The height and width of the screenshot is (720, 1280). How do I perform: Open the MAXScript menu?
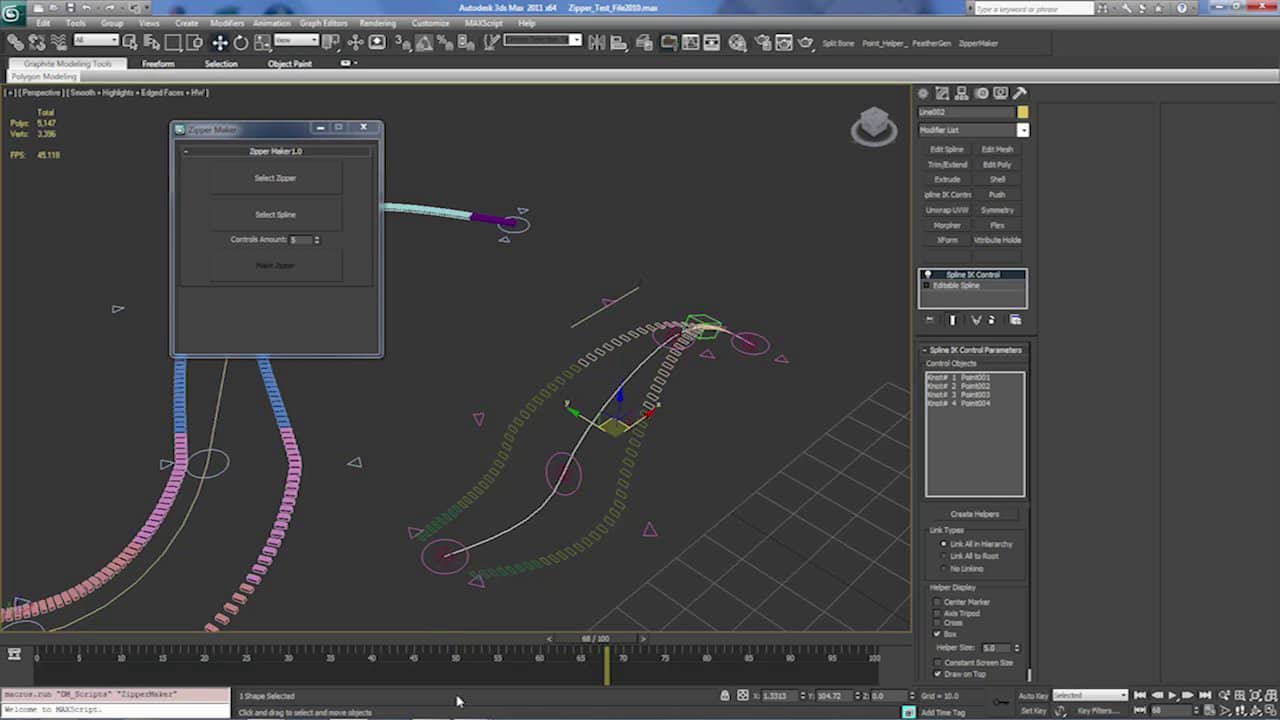(x=484, y=23)
